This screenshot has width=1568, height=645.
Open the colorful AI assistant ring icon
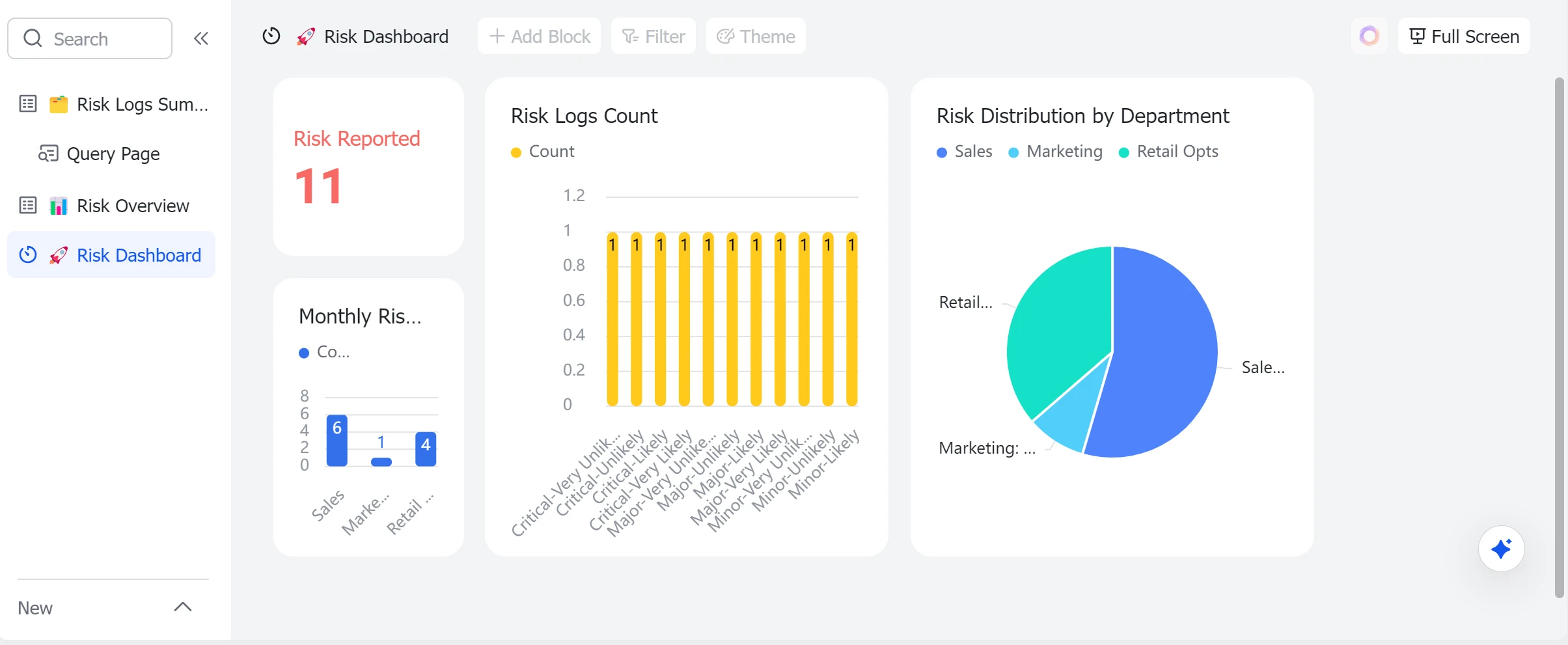pos(1369,36)
